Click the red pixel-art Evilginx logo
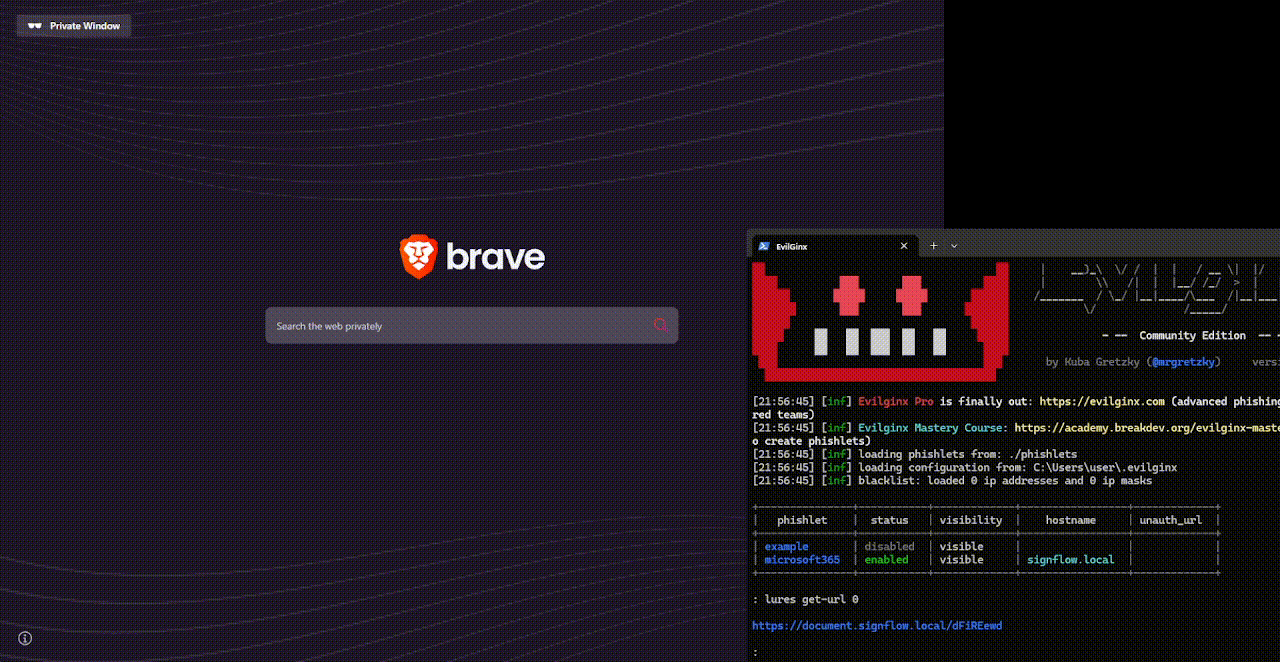The height and width of the screenshot is (662, 1280). (880, 320)
